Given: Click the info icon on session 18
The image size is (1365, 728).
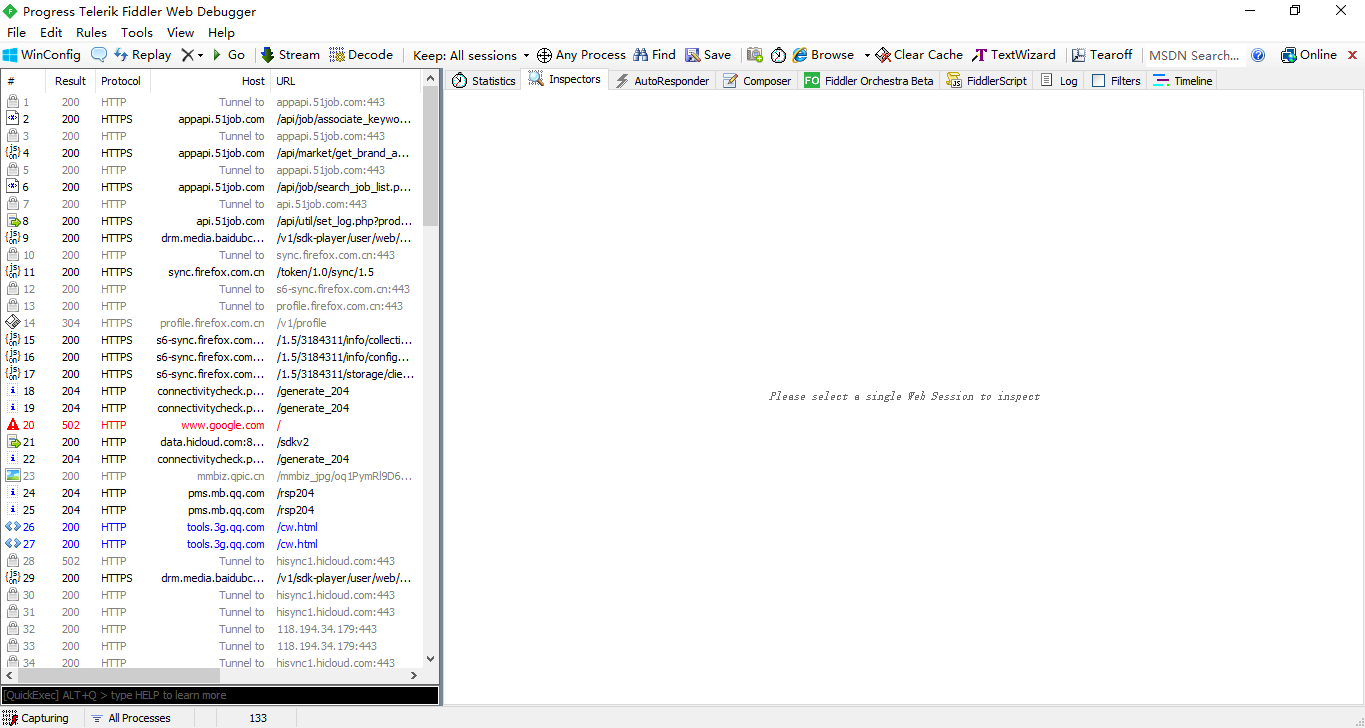Looking at the screenshot, I should pyautogui.click(x=13, y=391).
